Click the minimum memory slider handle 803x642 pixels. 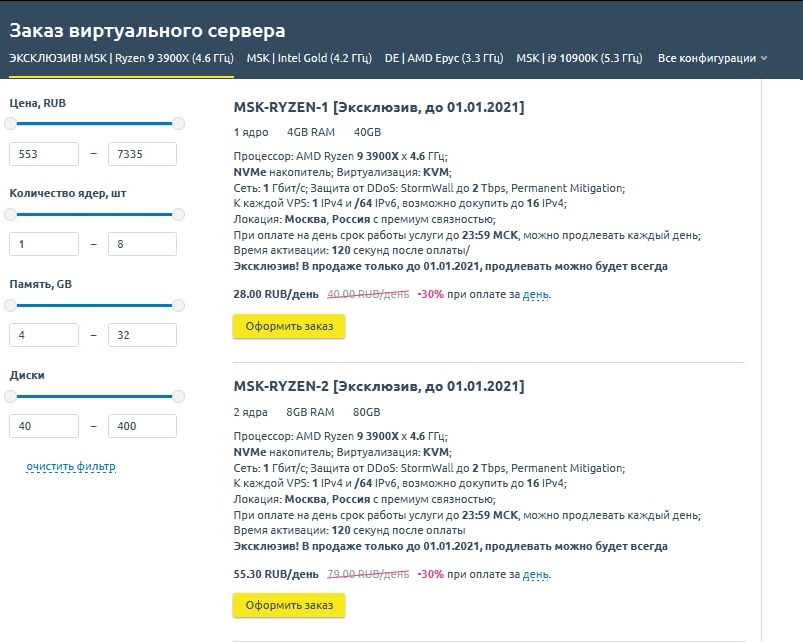(x=10, y=305)
